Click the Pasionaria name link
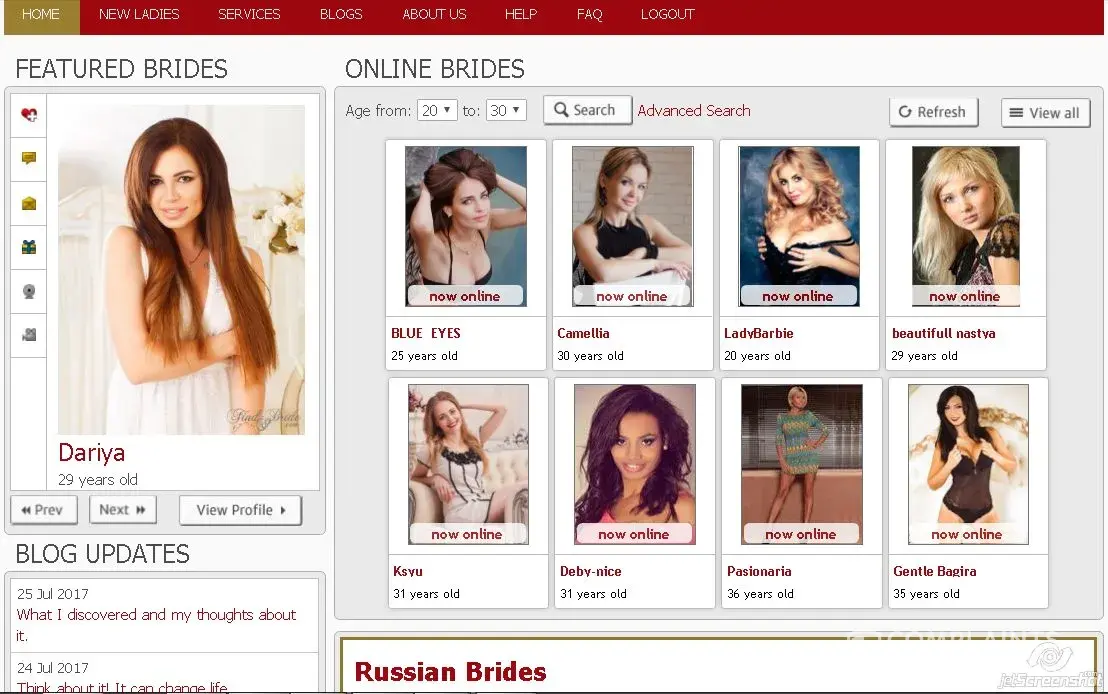1108x694 pixels. 759,571
